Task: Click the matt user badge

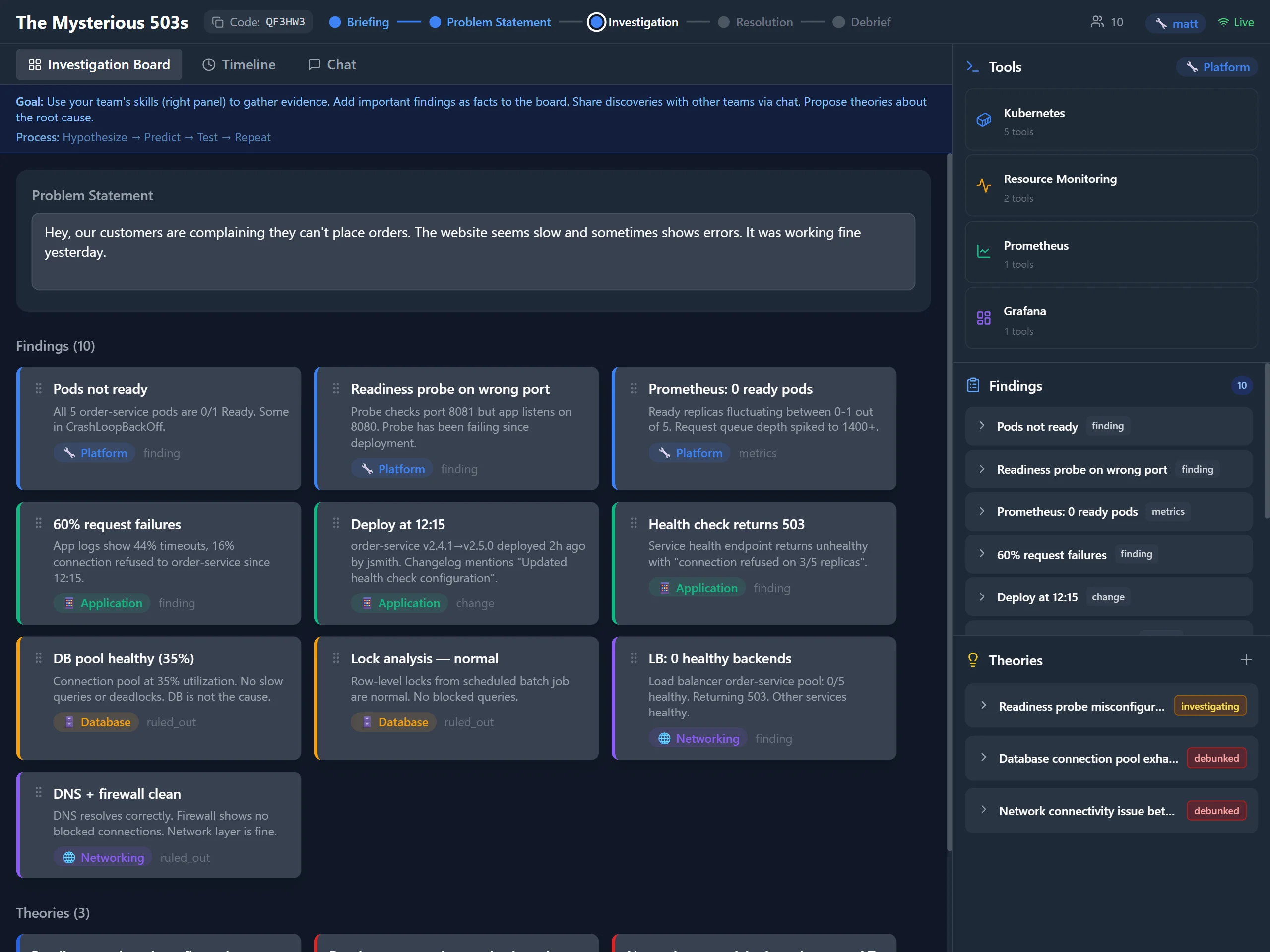Action: coord(1175,23)
